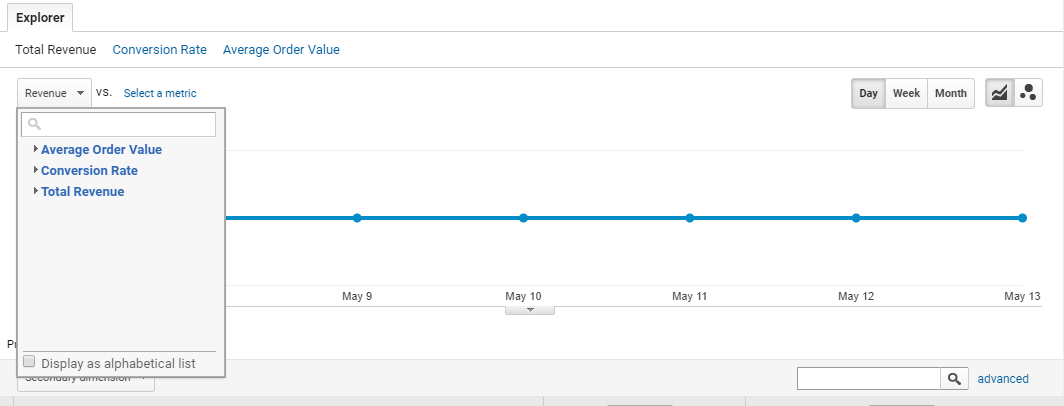Switch to Conversion Rate metric group tab
The width and height of the screenshot is (1064, 406).
click(x=159, y=50)
